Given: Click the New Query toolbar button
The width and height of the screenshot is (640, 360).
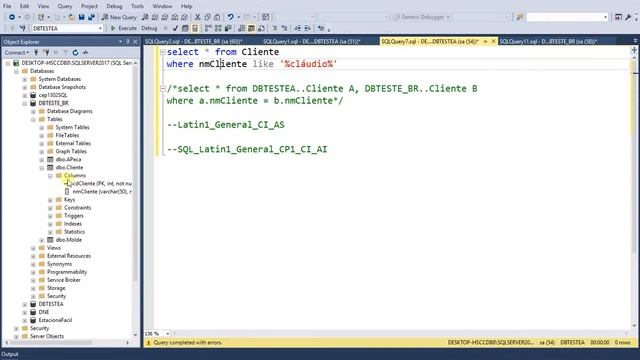Looking at the screenshot, I should (119, 17).
